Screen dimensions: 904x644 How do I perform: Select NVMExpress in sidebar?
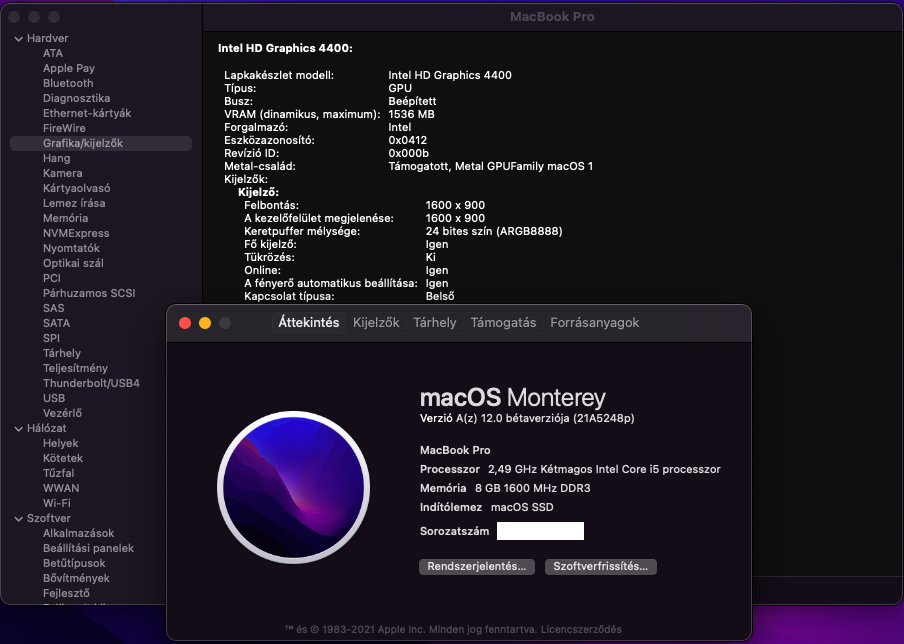point(76,233)
